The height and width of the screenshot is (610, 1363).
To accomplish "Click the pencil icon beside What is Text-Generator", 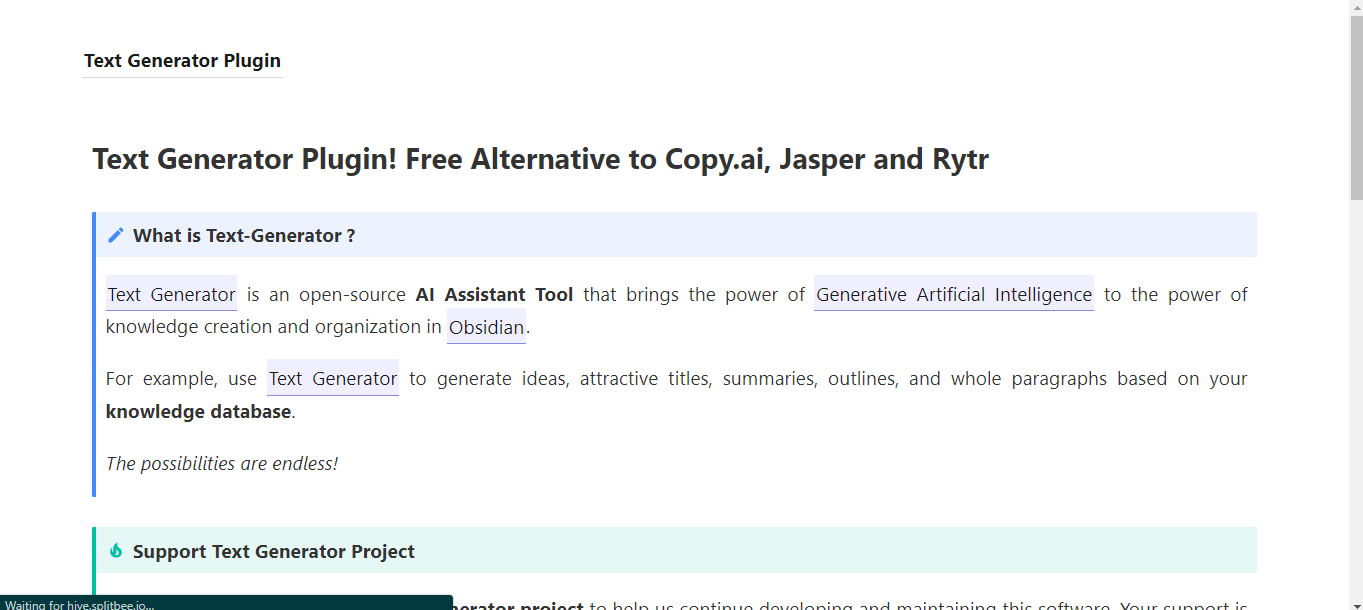I will tap(116, 235).
